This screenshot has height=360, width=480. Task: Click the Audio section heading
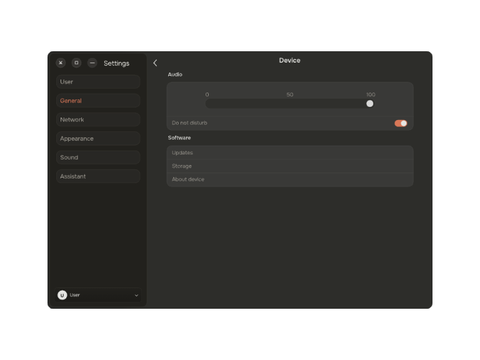(x=175, y=74)
